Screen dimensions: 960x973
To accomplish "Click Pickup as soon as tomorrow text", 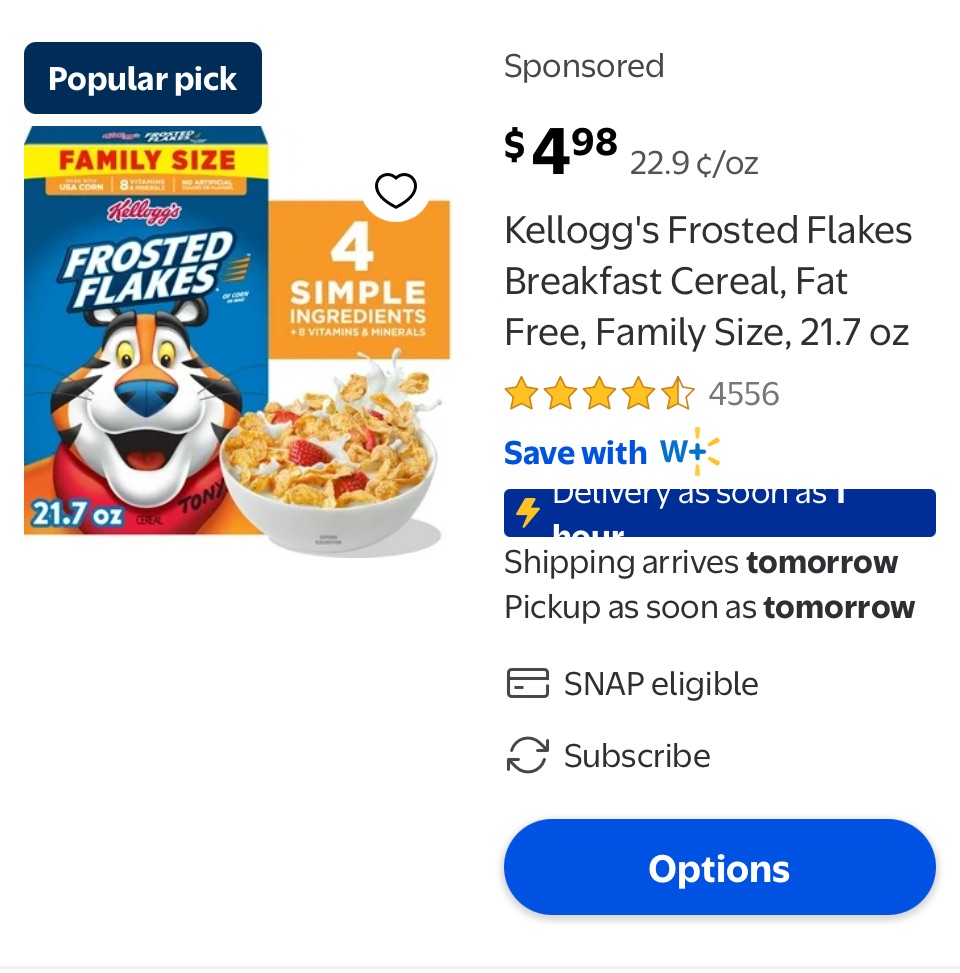I will click(709, 607).
